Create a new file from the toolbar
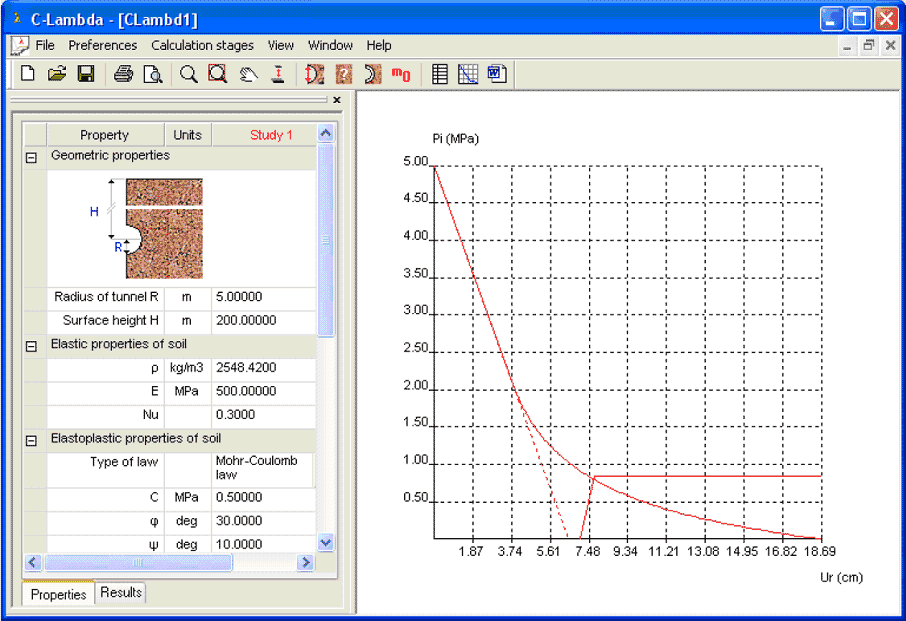The height and width of the screenshot is (621, 906). [28, 74]
